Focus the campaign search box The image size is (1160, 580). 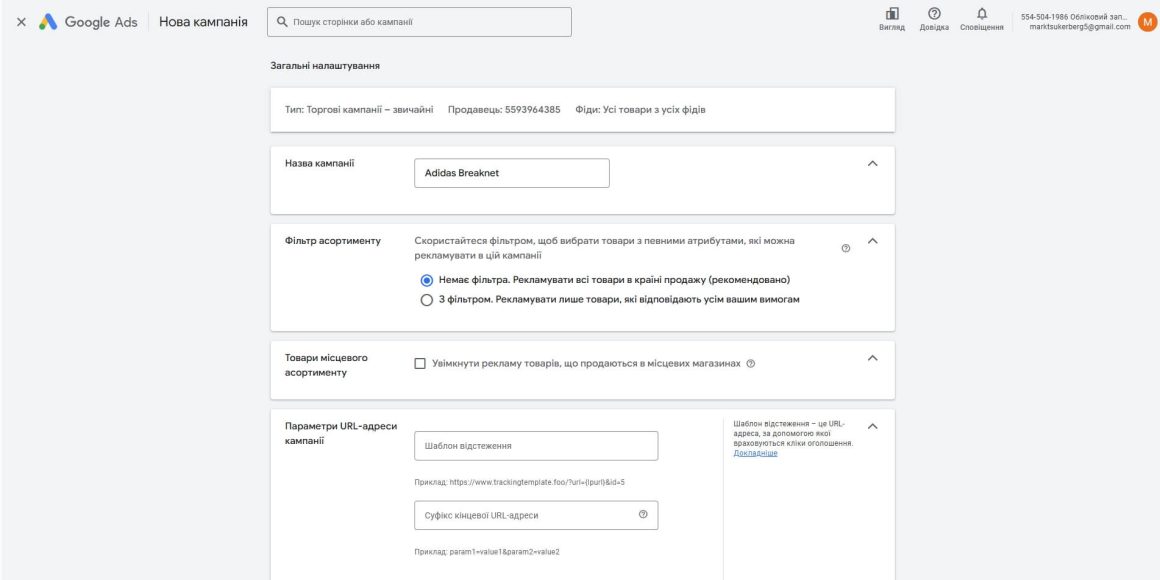point(419,22)
